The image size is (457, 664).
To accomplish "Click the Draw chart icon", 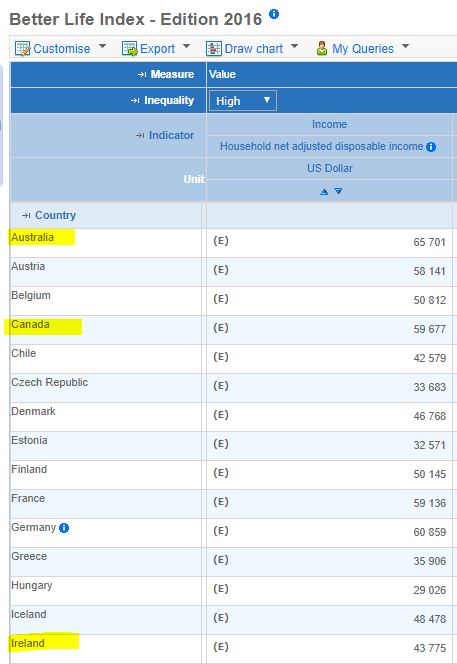I will [x=214, y=49].
